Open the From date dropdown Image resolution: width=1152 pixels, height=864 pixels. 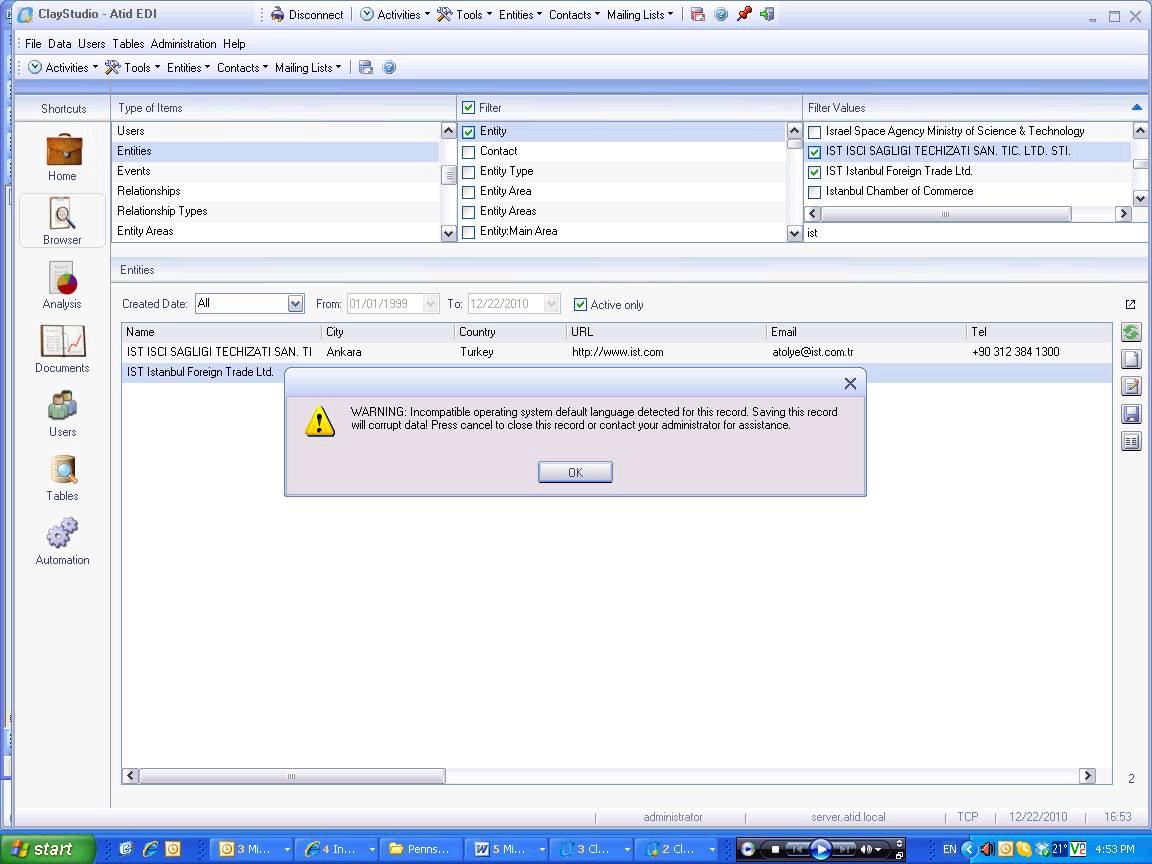click(431, 303)
